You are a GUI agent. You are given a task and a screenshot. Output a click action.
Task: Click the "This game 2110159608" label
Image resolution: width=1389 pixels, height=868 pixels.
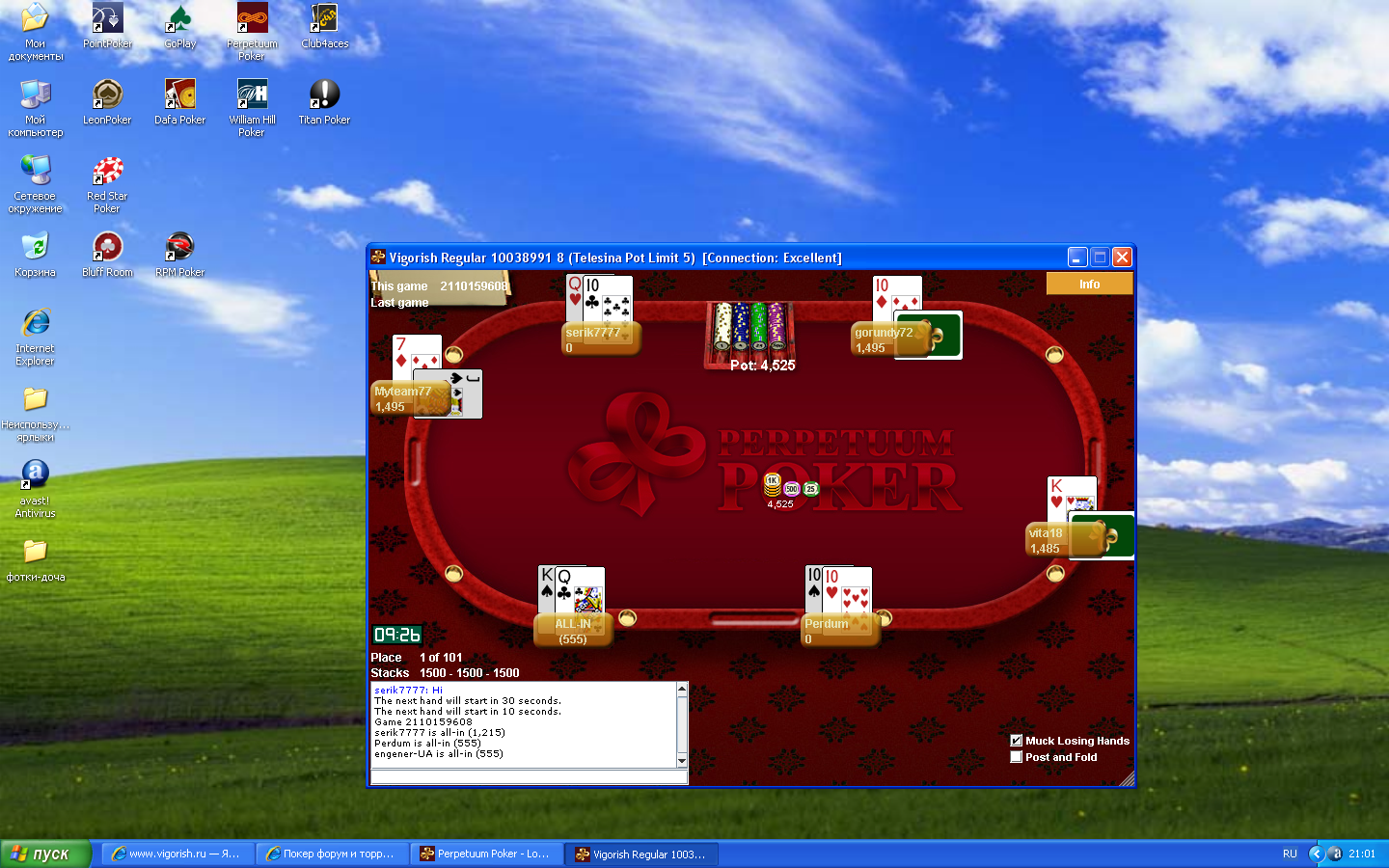tap(439, 285)
